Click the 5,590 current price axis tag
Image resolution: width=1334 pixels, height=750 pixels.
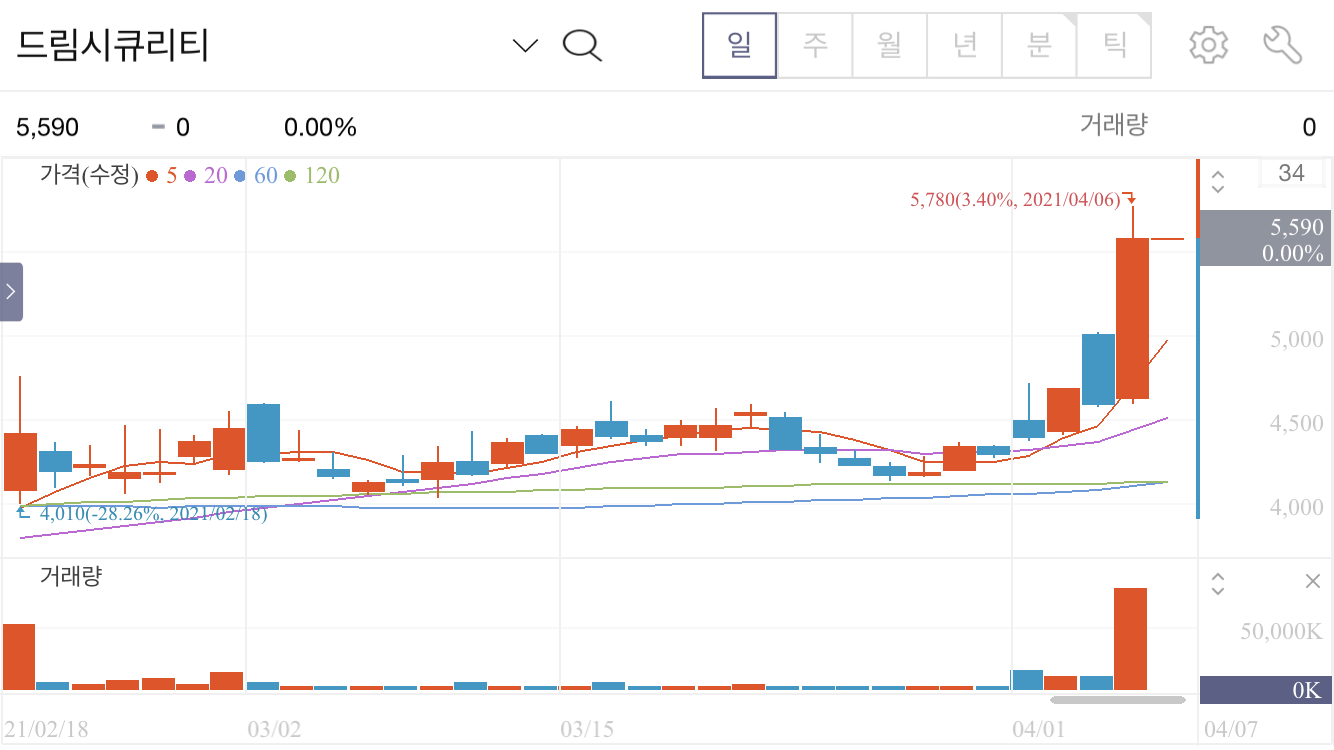pos(1265,238)
